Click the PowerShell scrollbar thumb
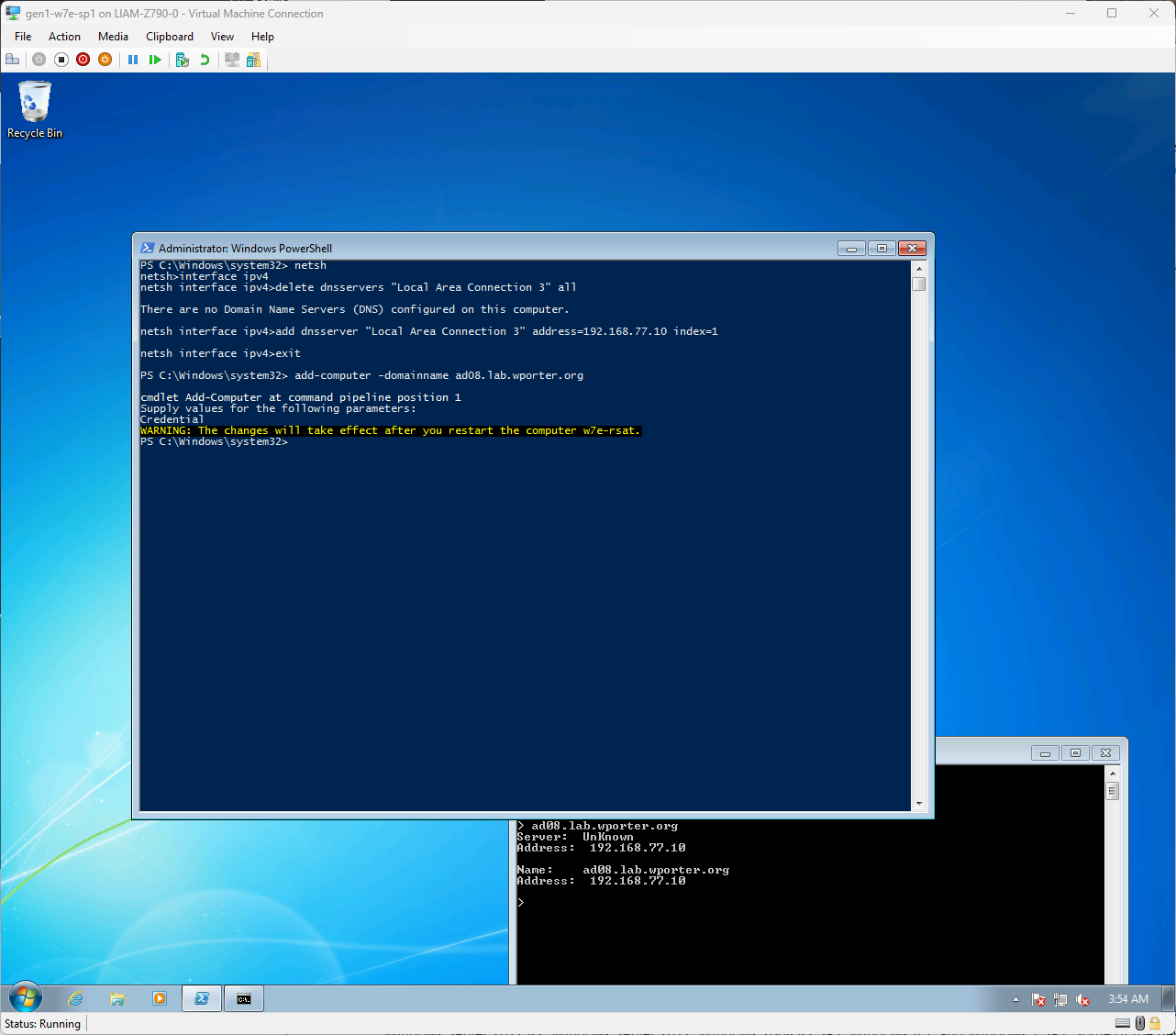The image size is (1176, 1035). [x=919, y=284]
